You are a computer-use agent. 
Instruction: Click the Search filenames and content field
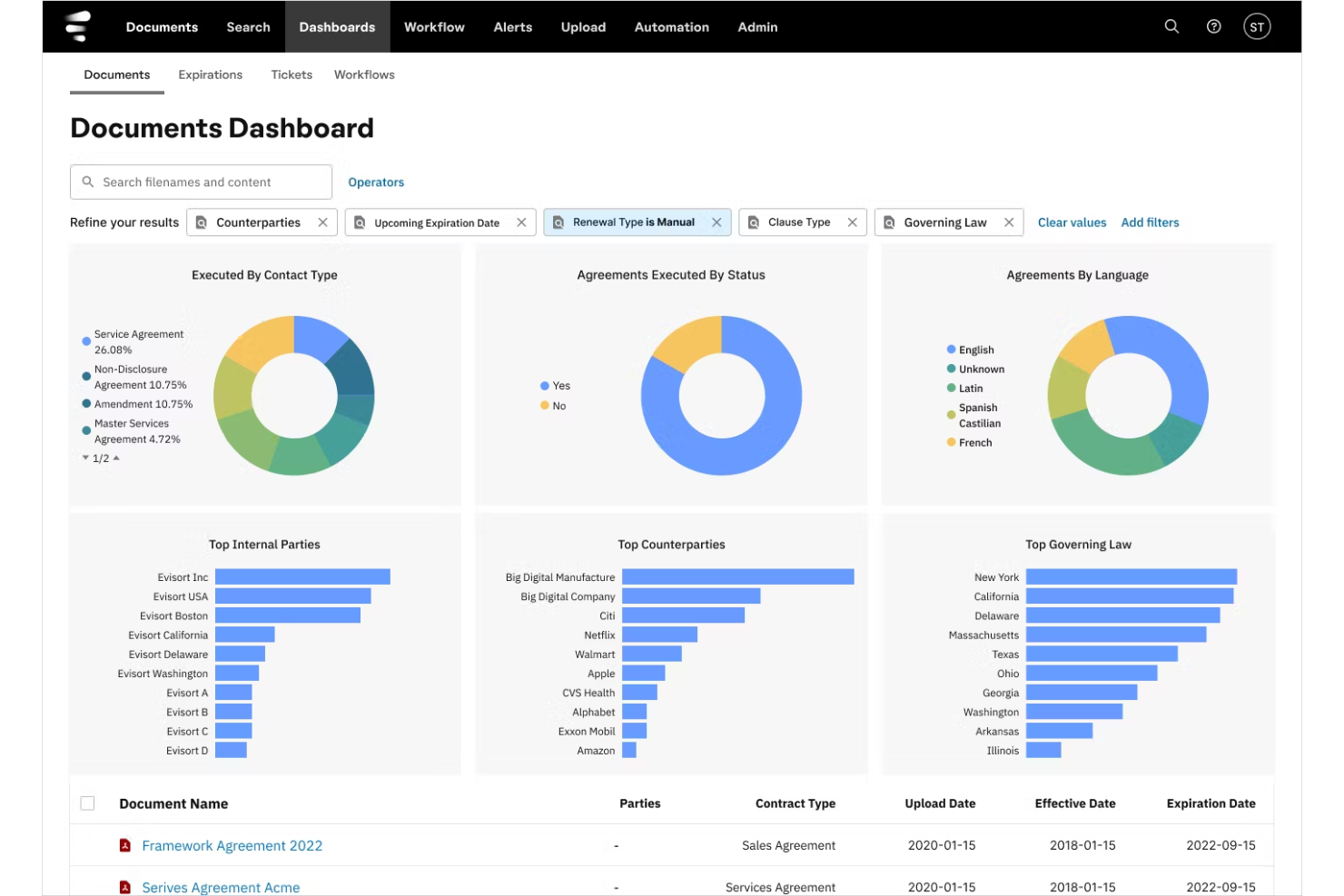tap(201, 182)
